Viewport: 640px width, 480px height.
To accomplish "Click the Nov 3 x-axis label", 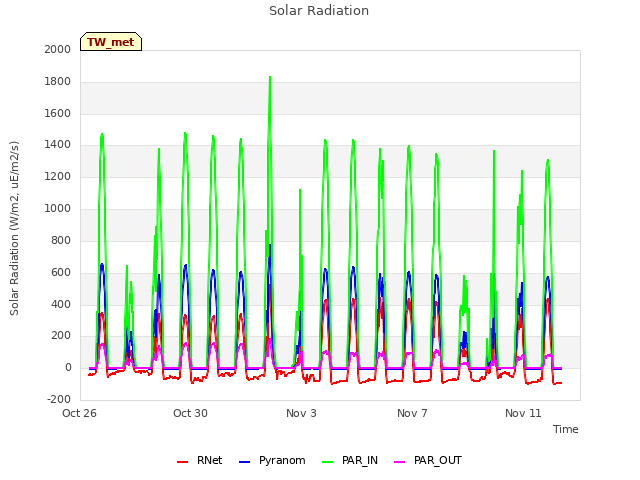I will [x=301, y=413].
